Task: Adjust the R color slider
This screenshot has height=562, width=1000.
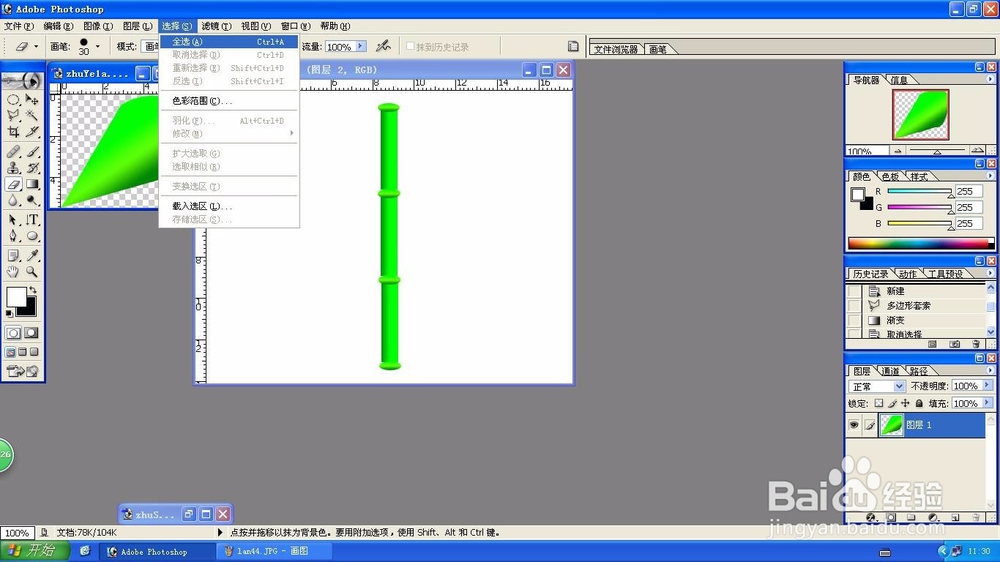Action: click(x=919, y=191)
